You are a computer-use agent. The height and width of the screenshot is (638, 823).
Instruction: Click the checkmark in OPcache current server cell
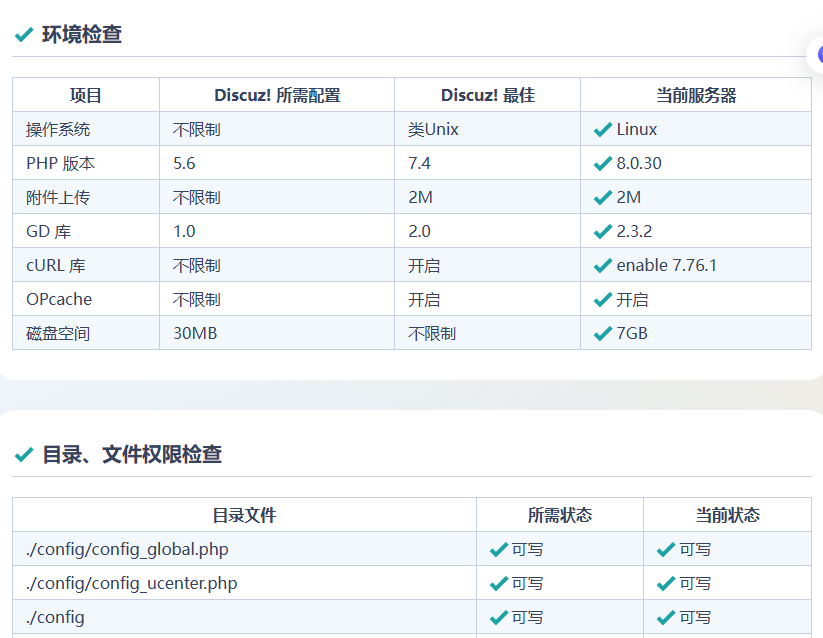(603, 300)
